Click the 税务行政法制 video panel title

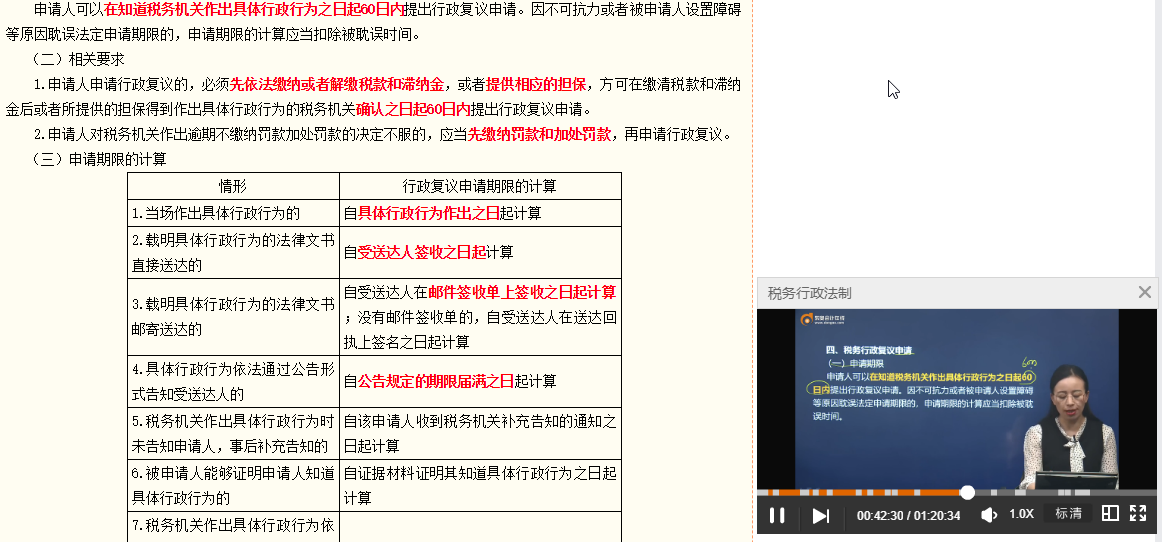click(x=809, y=293)
